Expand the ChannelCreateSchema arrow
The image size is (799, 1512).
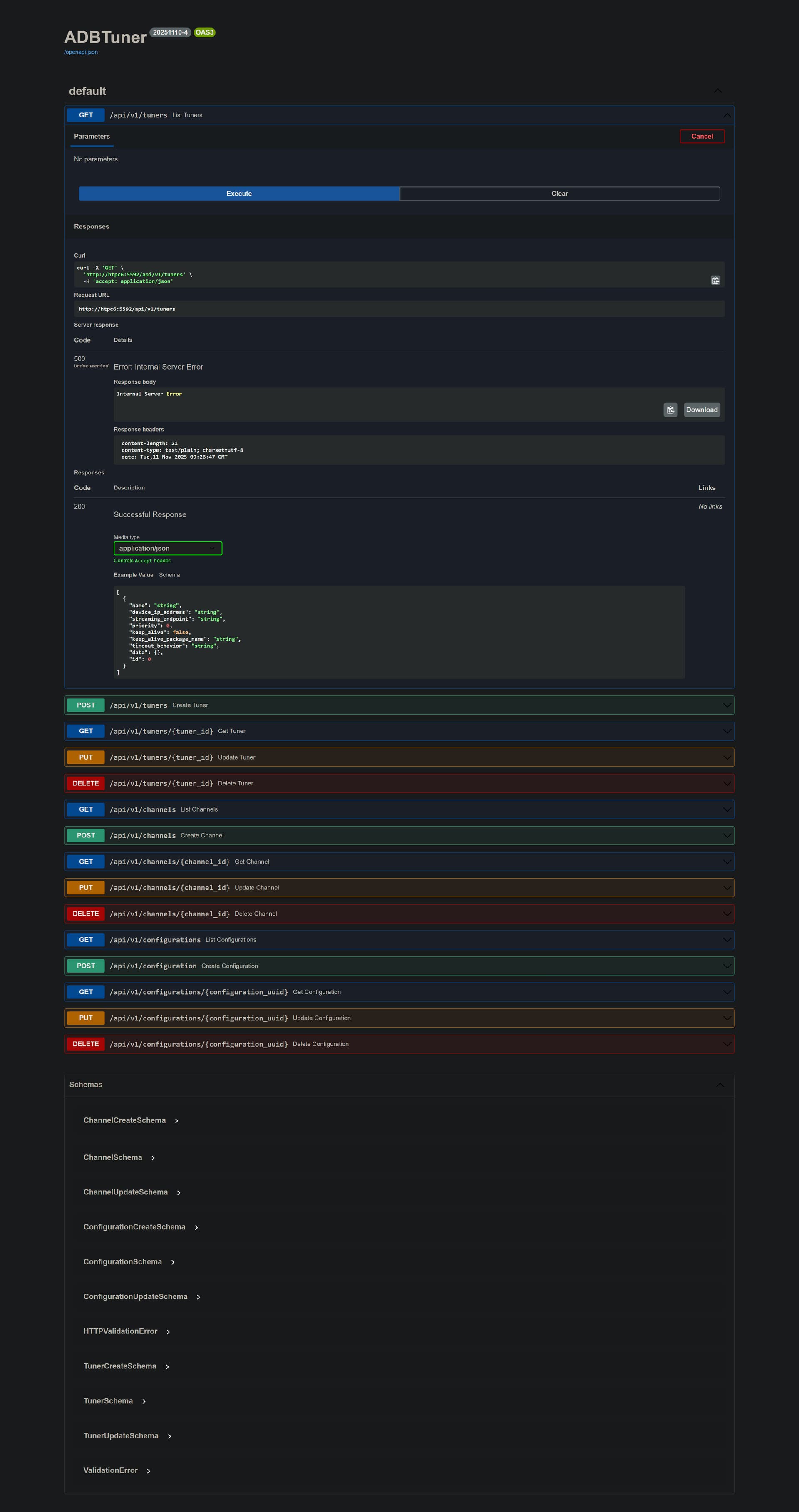(177, 1120)
